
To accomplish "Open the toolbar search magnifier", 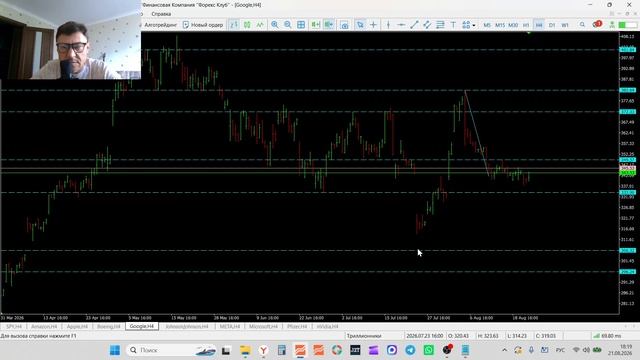I will [x=582, y=25].
